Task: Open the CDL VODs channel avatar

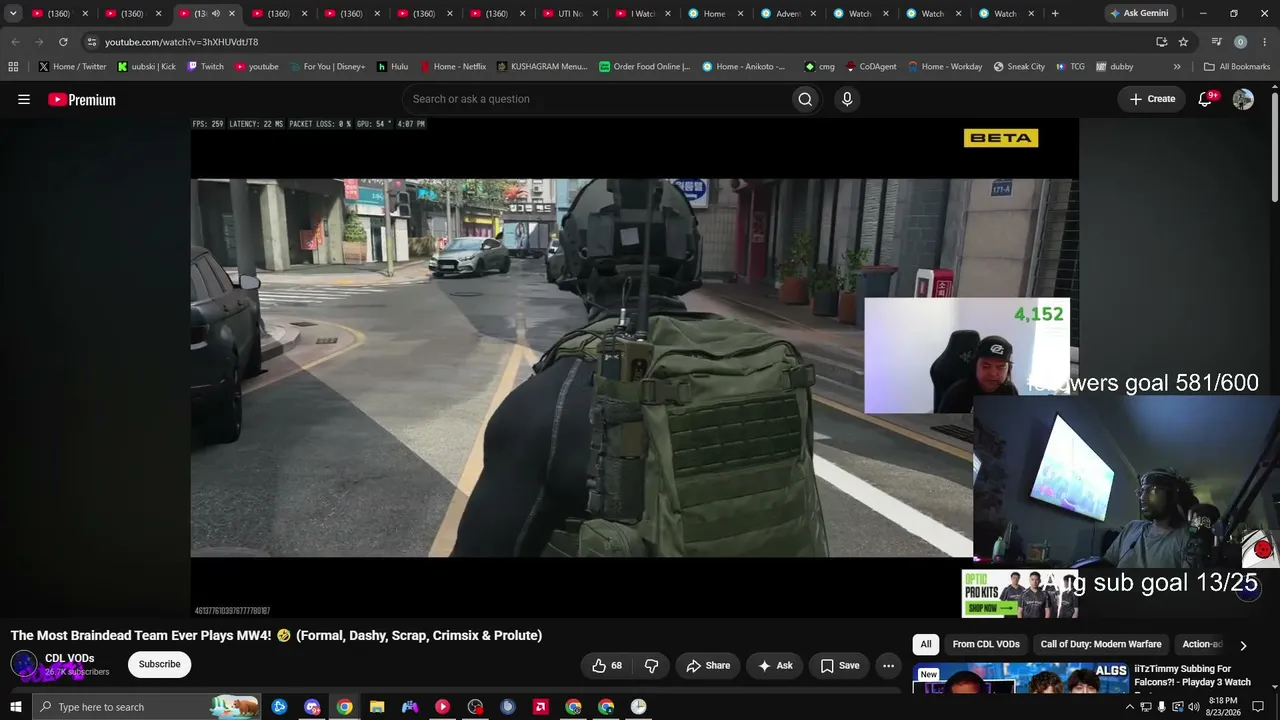Action: [24, 664]
